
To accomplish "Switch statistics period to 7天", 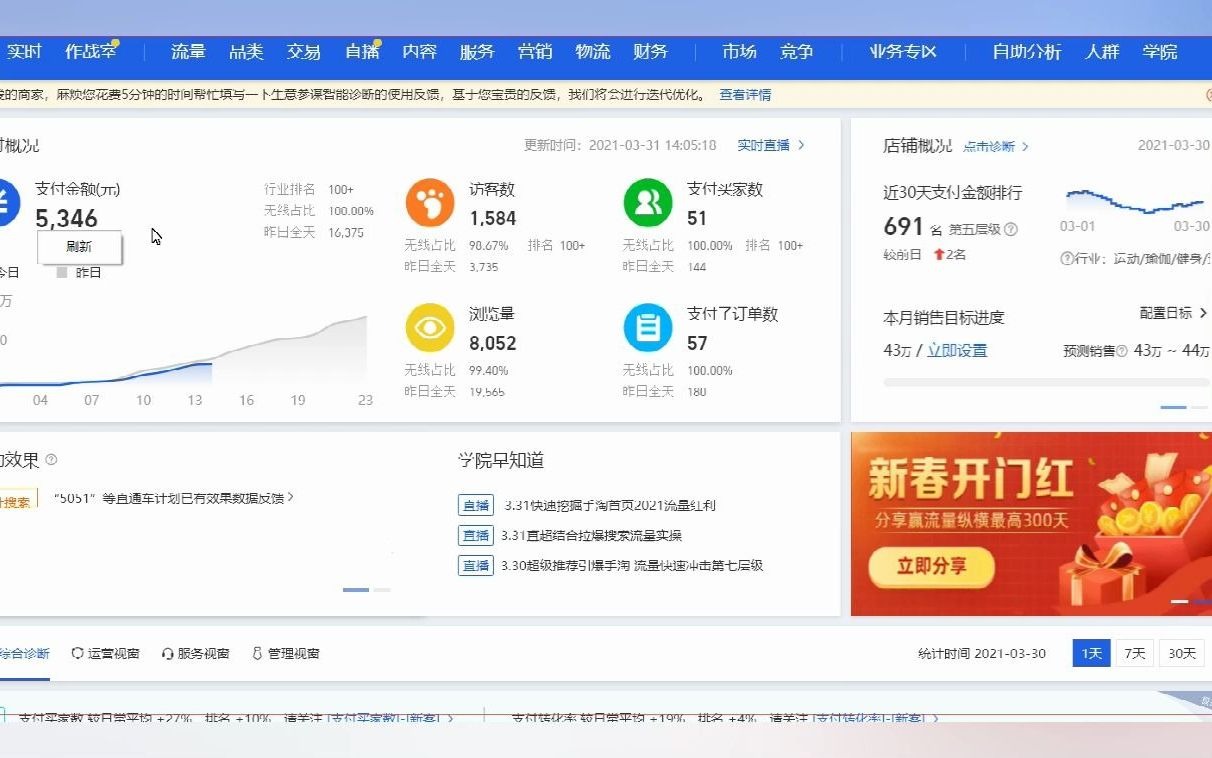I will 1134,653.
